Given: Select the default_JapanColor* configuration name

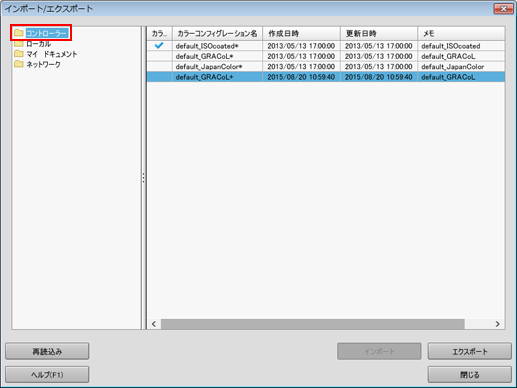Looking at the screenshot, I should [x=209, y=67].
